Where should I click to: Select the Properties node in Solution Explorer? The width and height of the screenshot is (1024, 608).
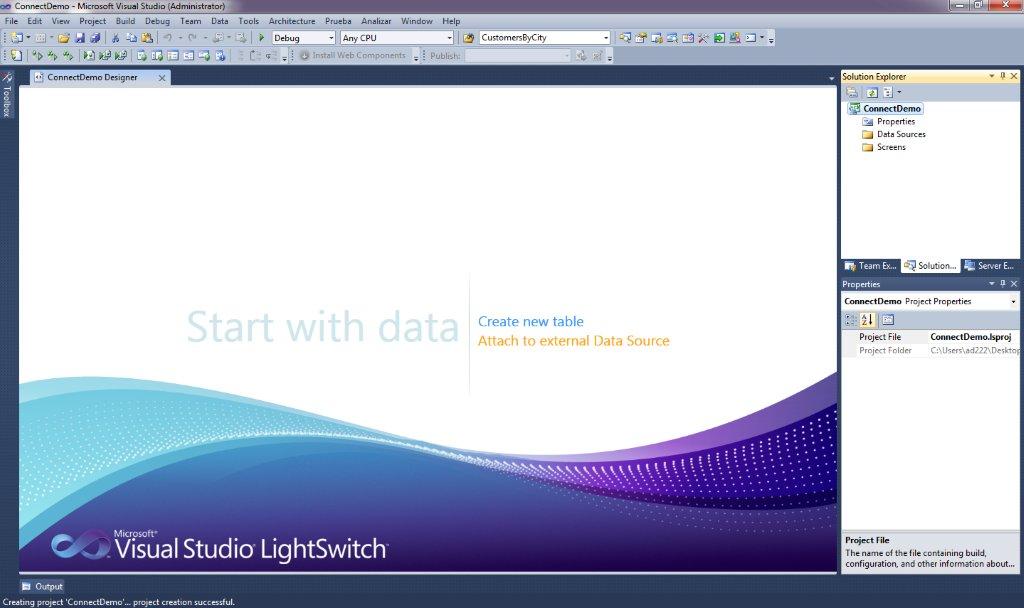(895, 121)
